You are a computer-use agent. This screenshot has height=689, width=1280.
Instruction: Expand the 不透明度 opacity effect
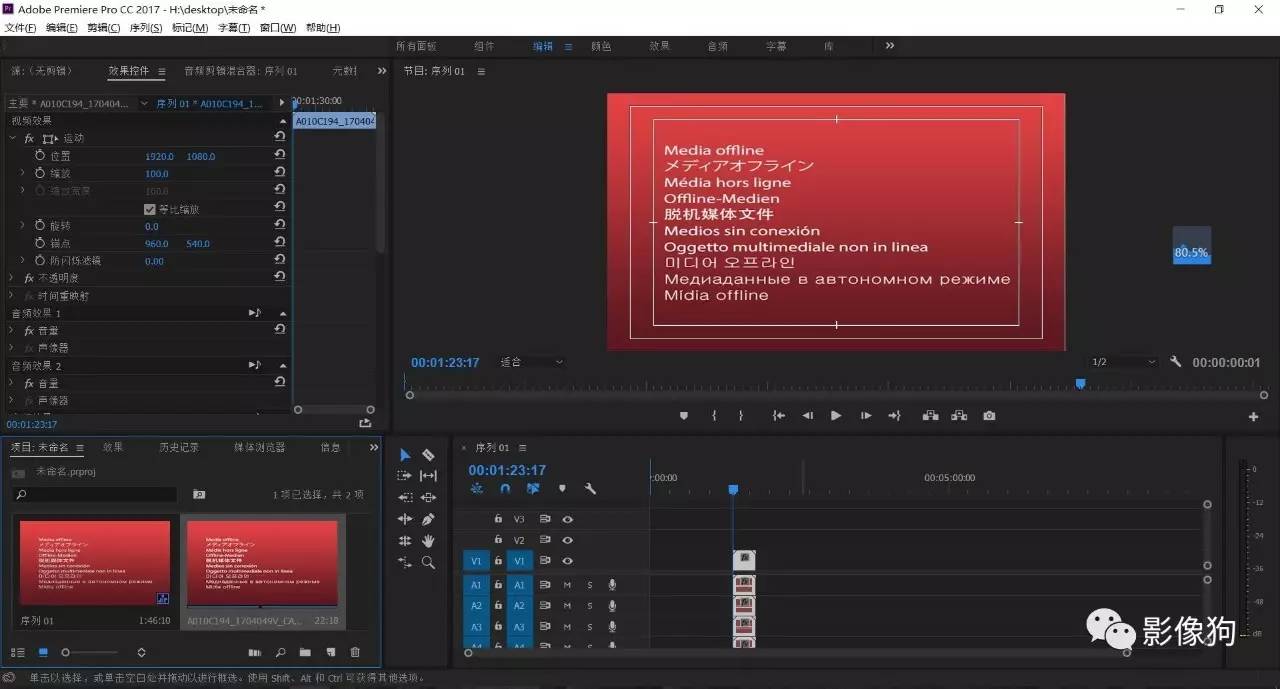click(x=13, y=278)
